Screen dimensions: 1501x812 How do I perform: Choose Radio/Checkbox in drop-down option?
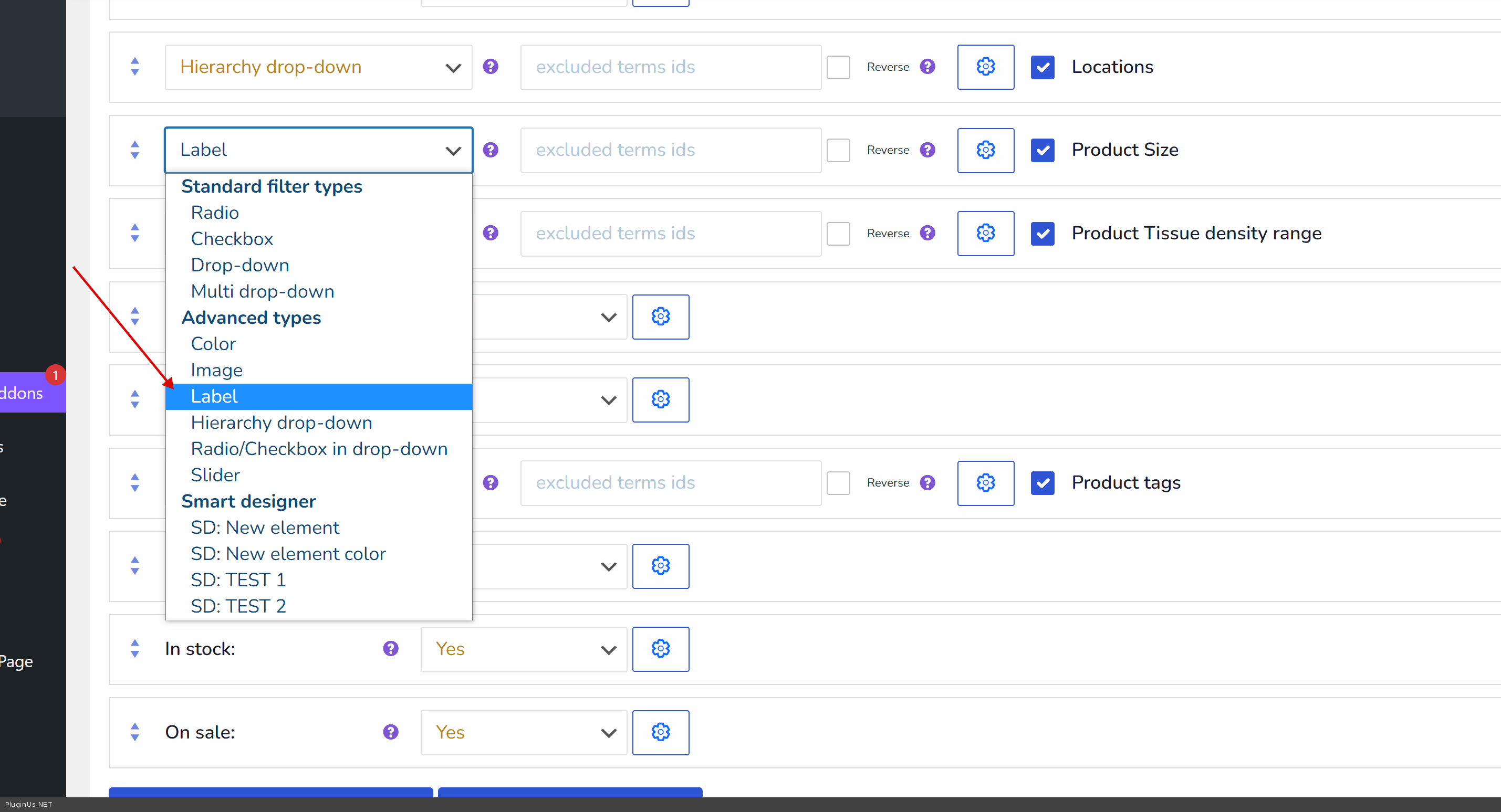pos(319,449)
